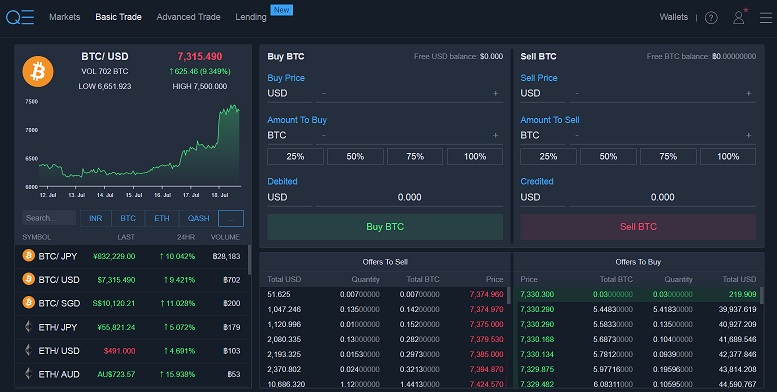Increase Amount To Sell with plus
This screenshot has width=777, height=392.
coord(748,135)
